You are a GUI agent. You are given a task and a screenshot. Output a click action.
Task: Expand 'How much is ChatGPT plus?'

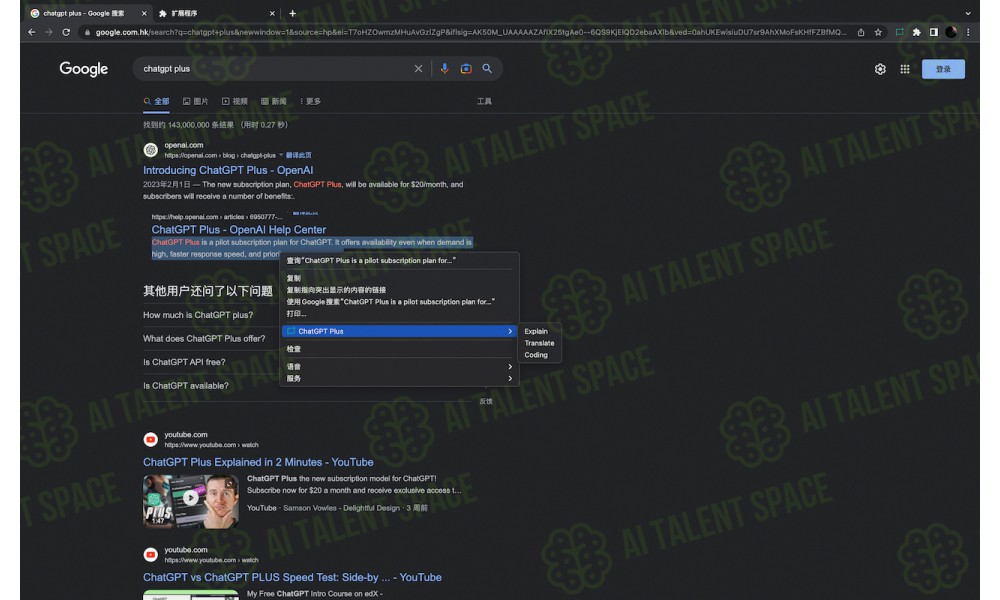pos(198,315)
